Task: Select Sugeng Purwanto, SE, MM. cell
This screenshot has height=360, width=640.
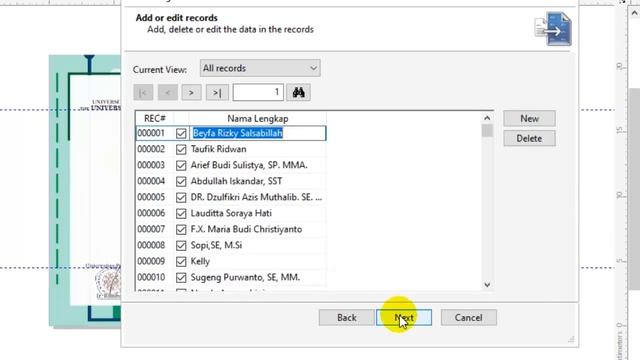Action: pos(258,277)
